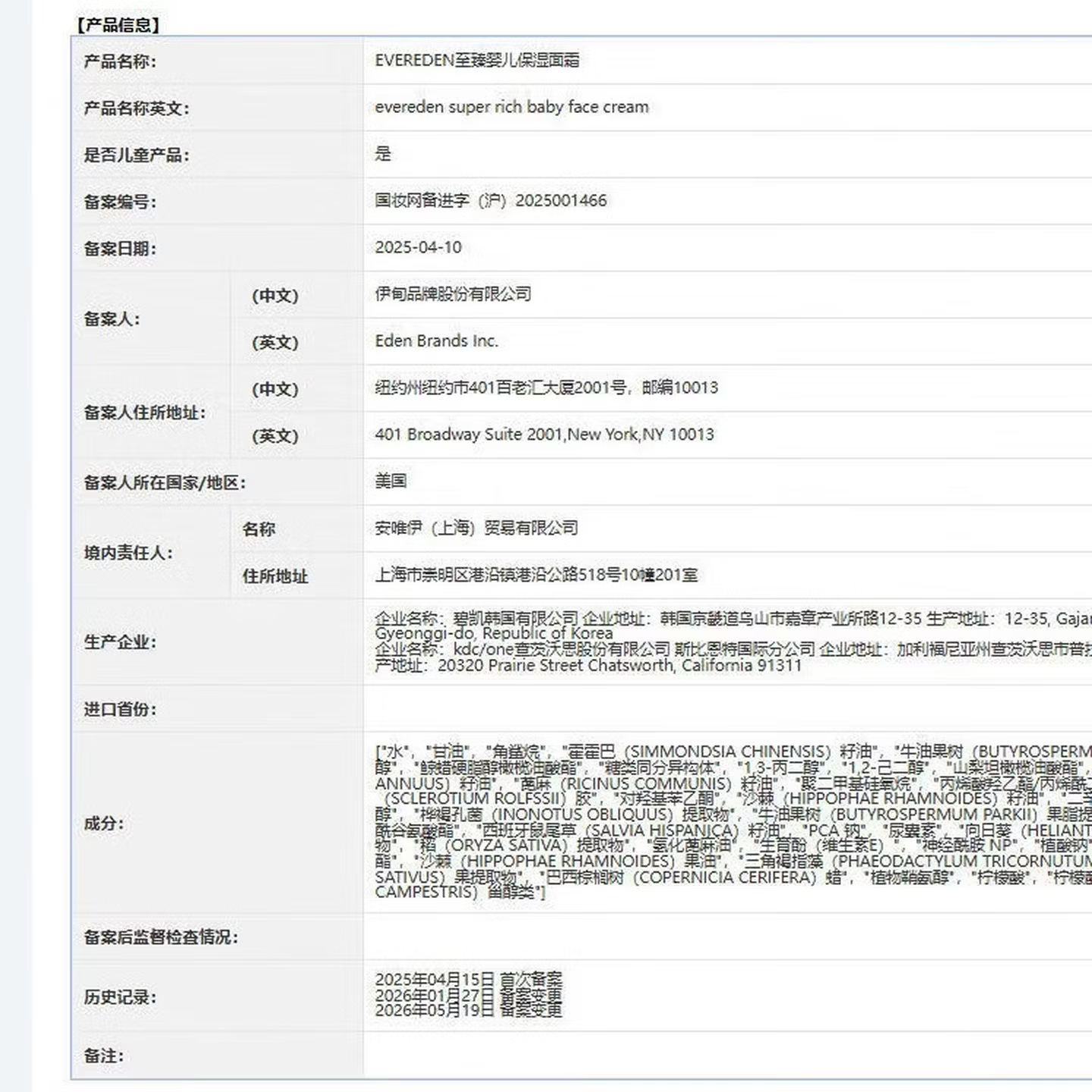The width and height of the screenshot is (1092, 1092).
Task: Click the 名称 sub-label under 境内责任人
Action: click(259, 529)
